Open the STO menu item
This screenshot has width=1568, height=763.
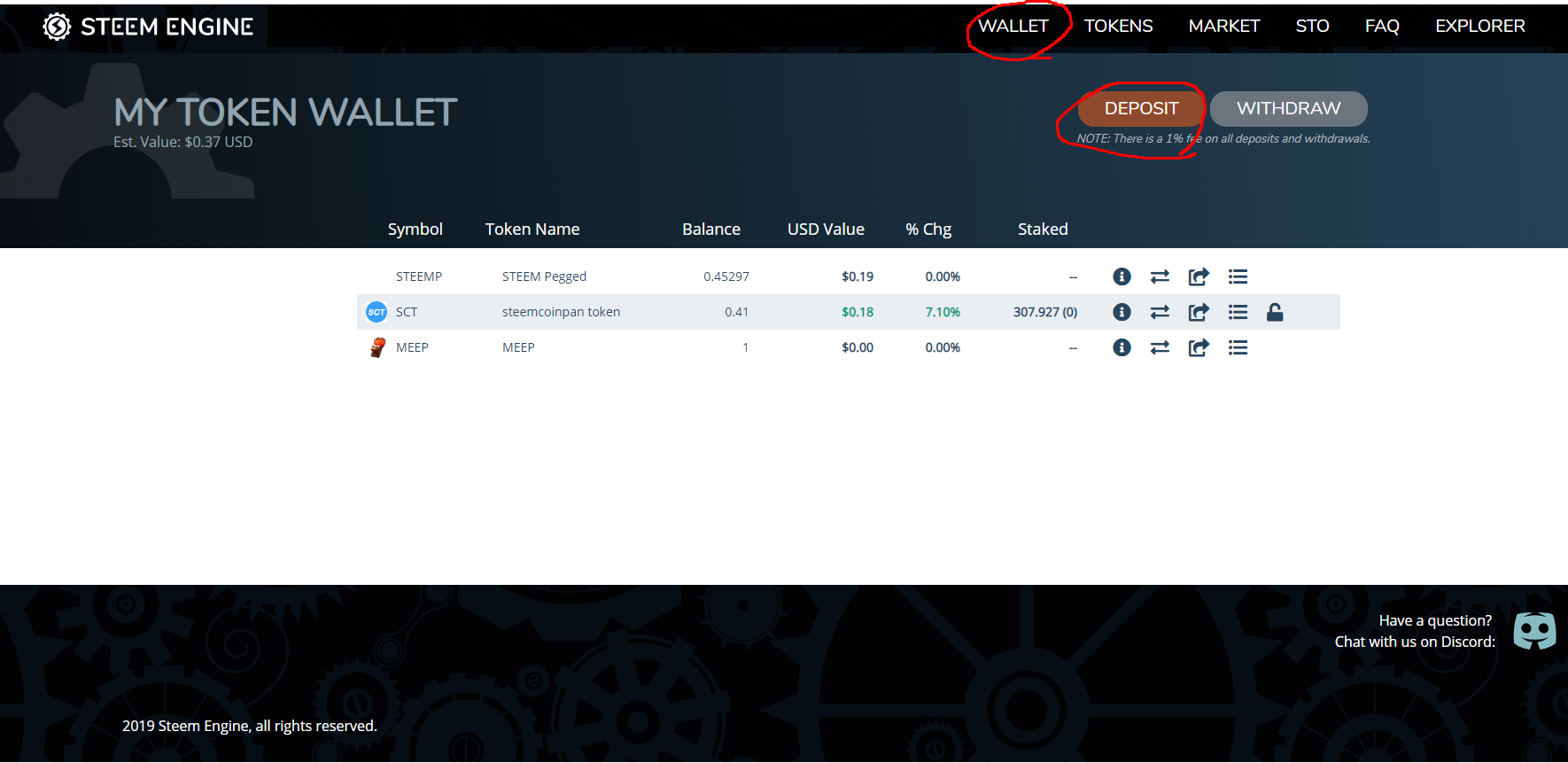1312,27
